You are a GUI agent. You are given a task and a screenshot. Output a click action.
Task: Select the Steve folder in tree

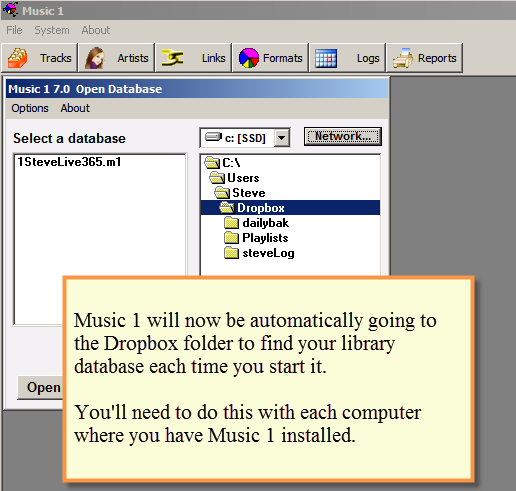[x=240, y=193]
